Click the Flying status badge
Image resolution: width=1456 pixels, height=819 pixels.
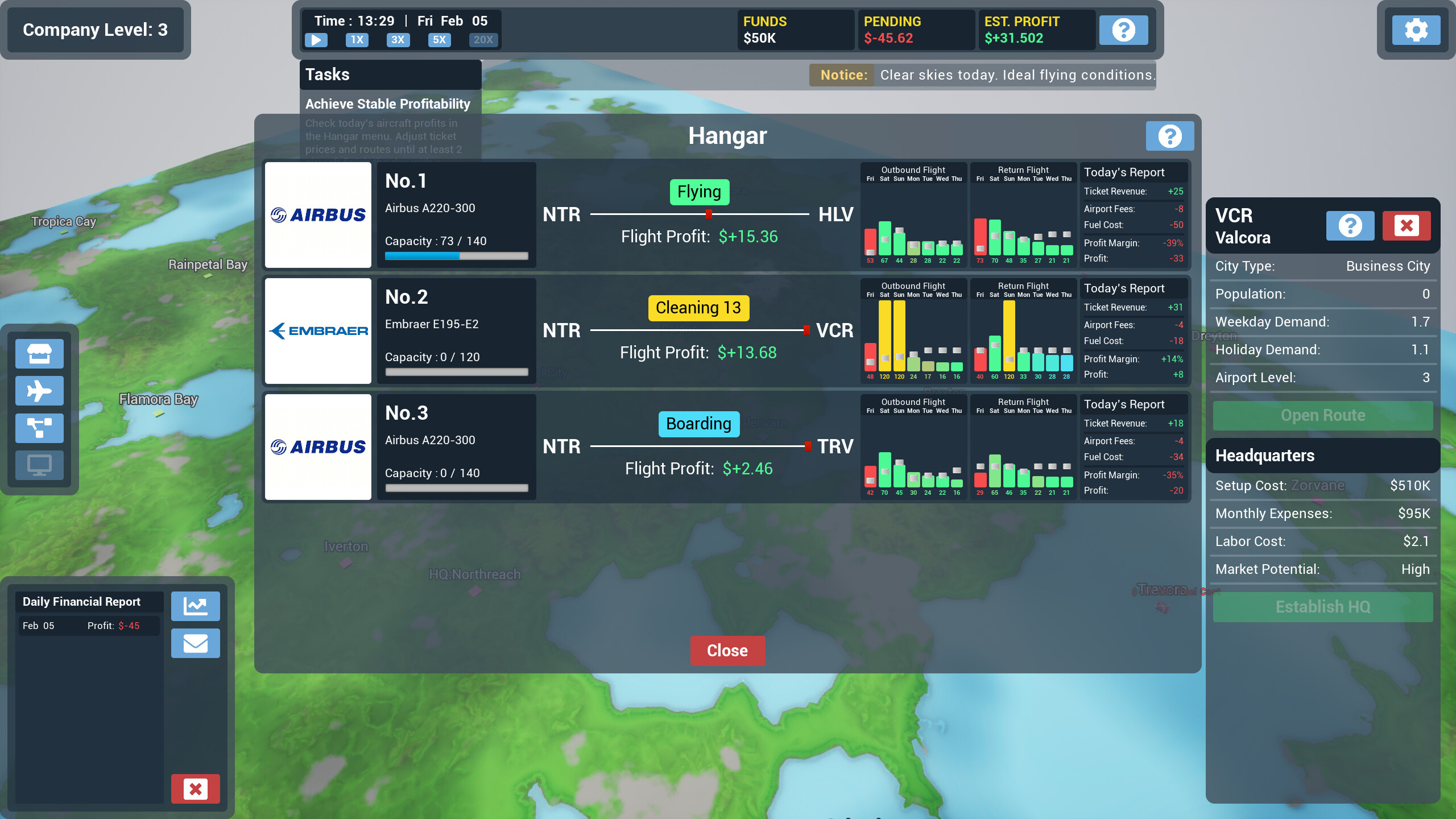[x=699, y=192]
